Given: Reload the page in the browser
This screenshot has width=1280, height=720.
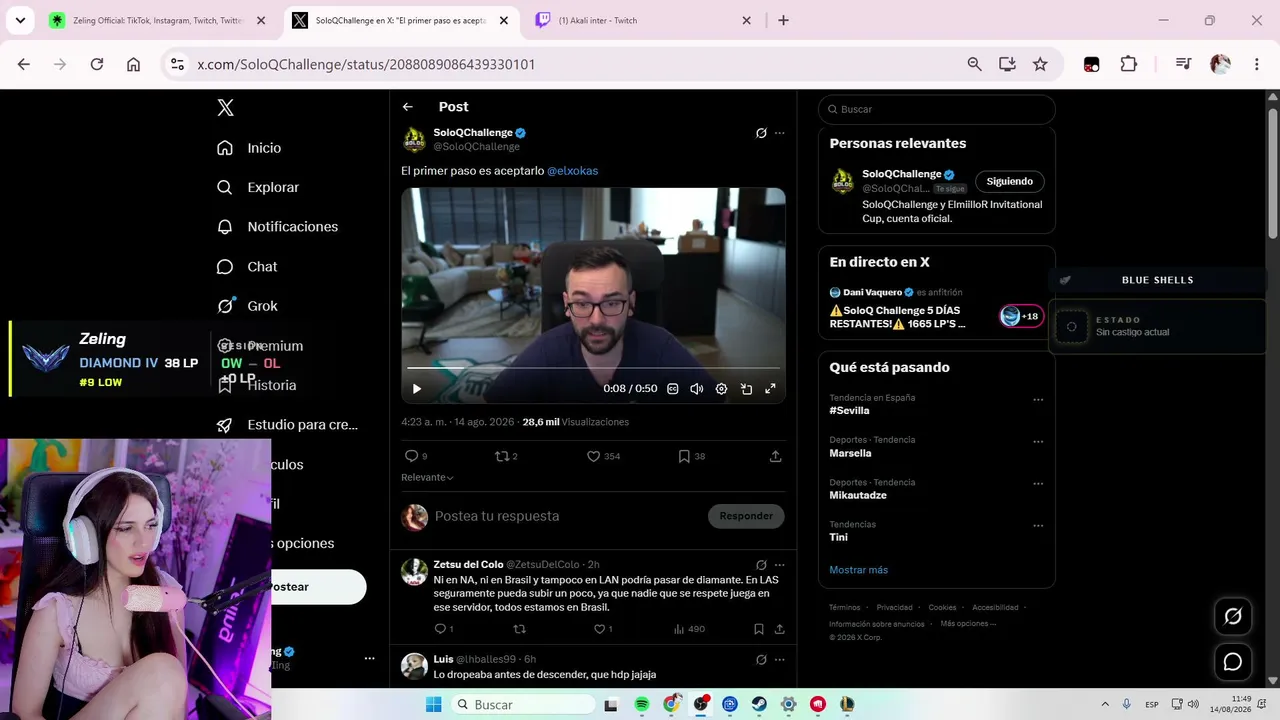Looking at the screenshot, I should click(x=97, y=64).
